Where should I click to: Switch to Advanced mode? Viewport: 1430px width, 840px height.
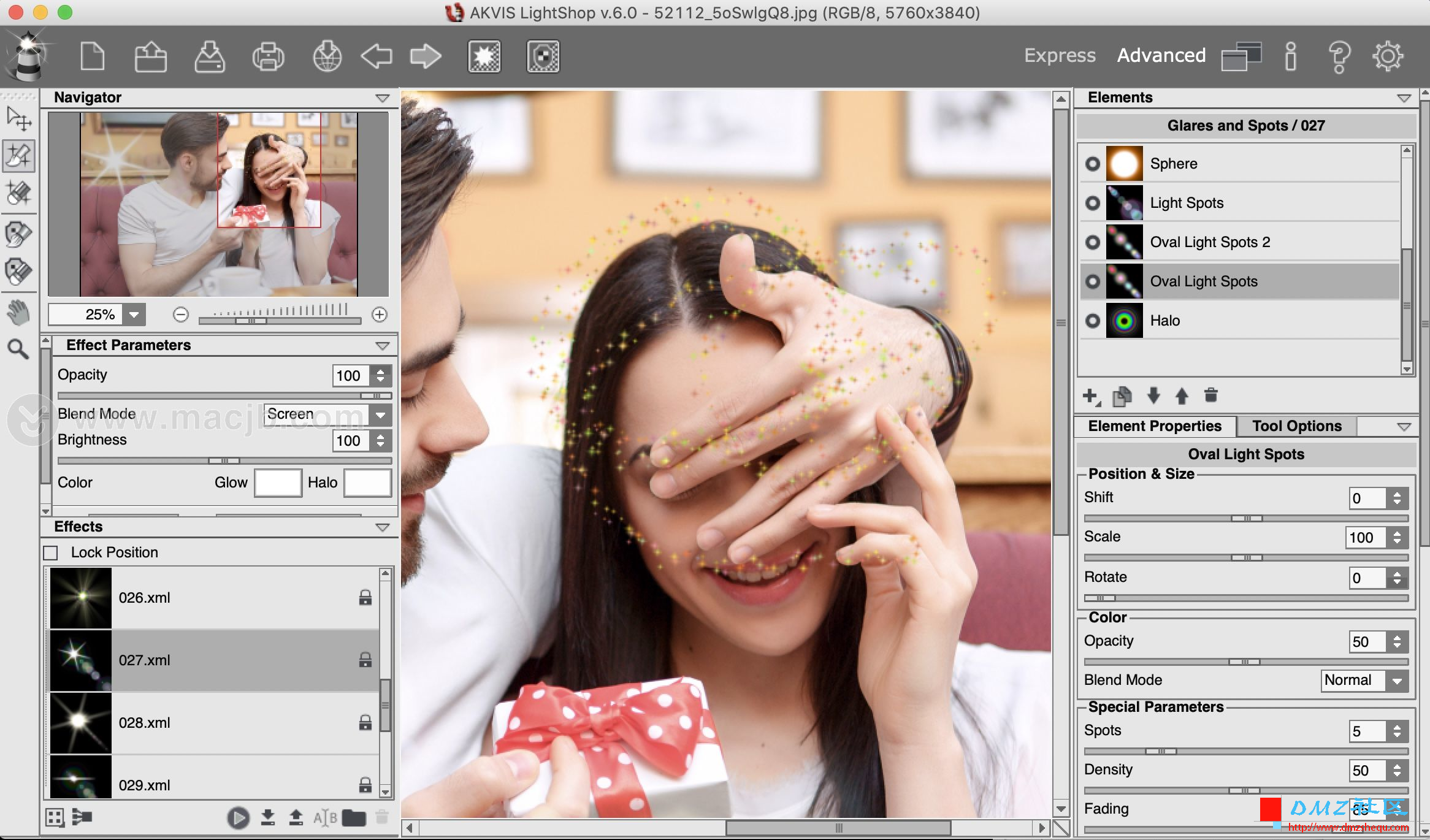click(x=1161, y=55)
